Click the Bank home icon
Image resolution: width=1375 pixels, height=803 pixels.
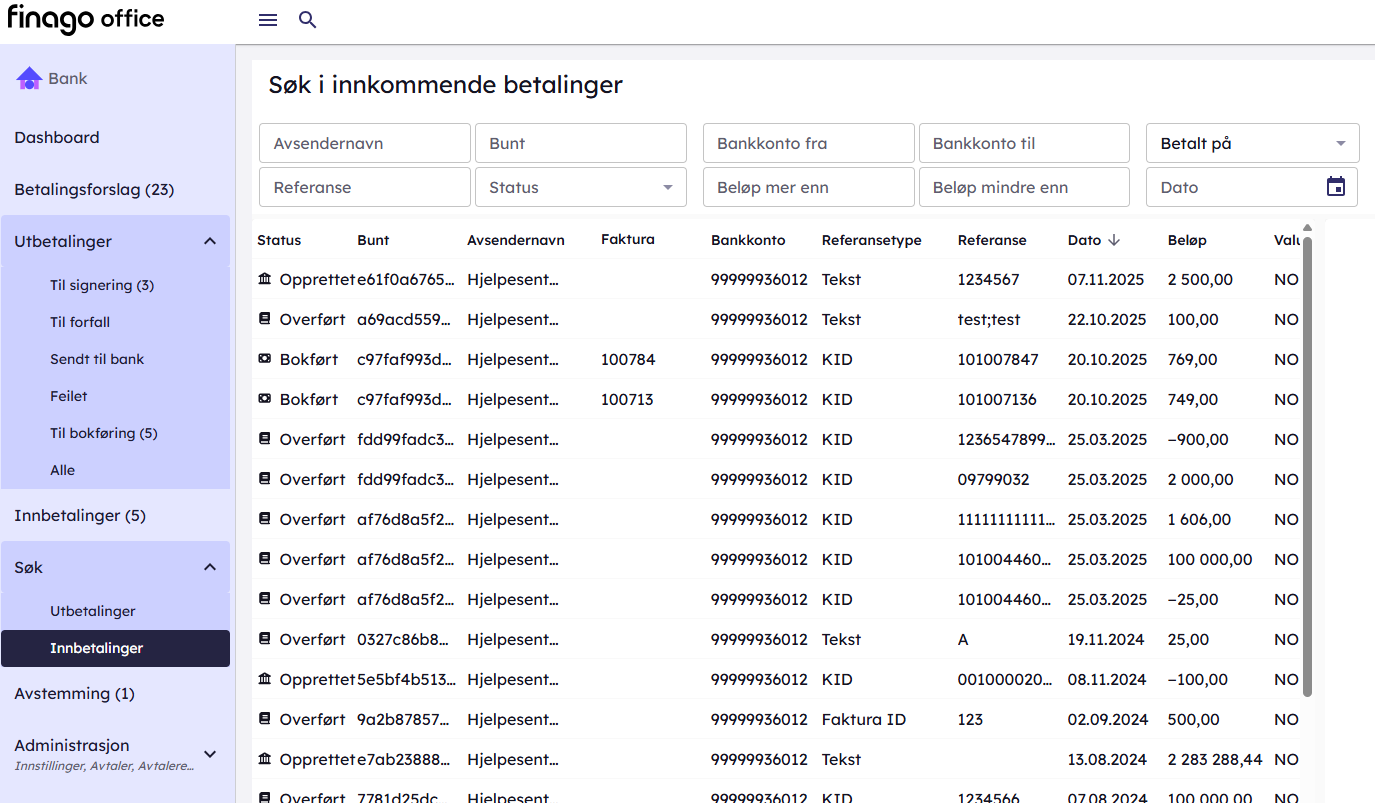pos(29,78)
